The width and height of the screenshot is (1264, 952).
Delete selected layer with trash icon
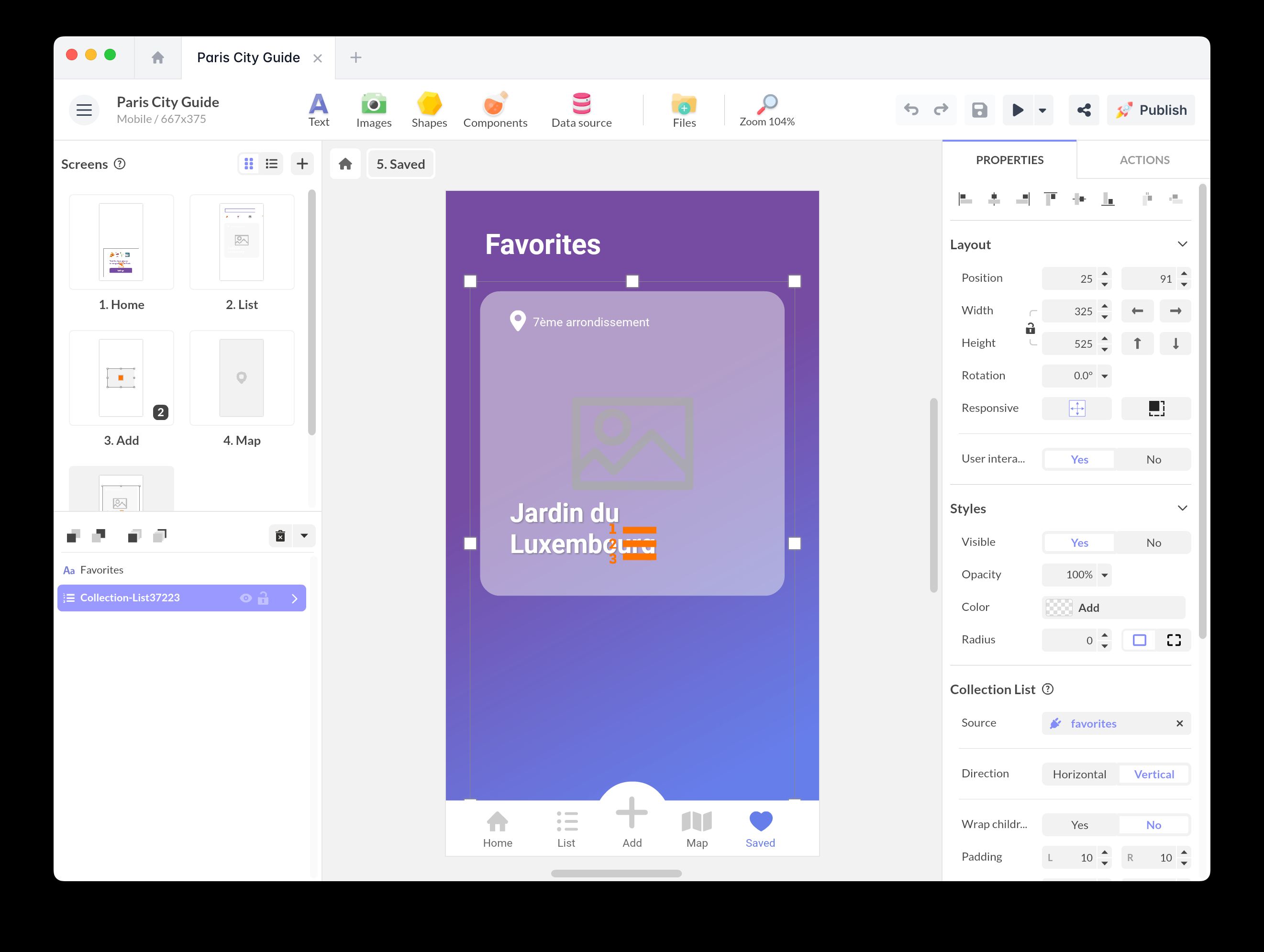(280, 536)
